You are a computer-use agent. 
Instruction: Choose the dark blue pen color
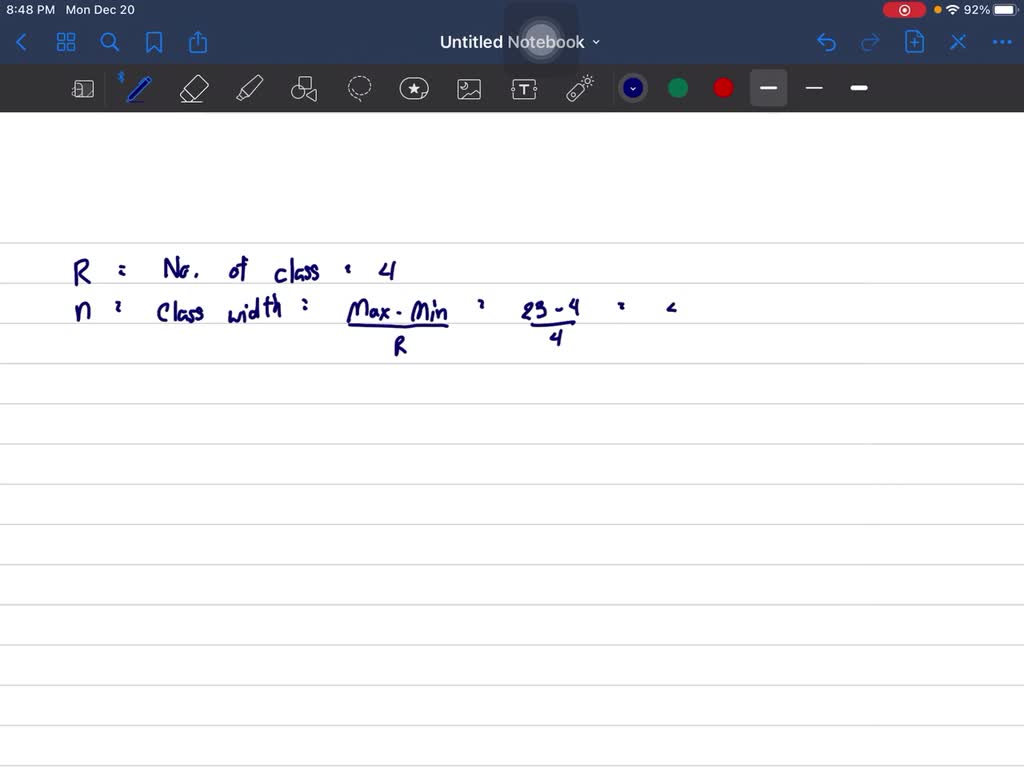tap(633, 88)
